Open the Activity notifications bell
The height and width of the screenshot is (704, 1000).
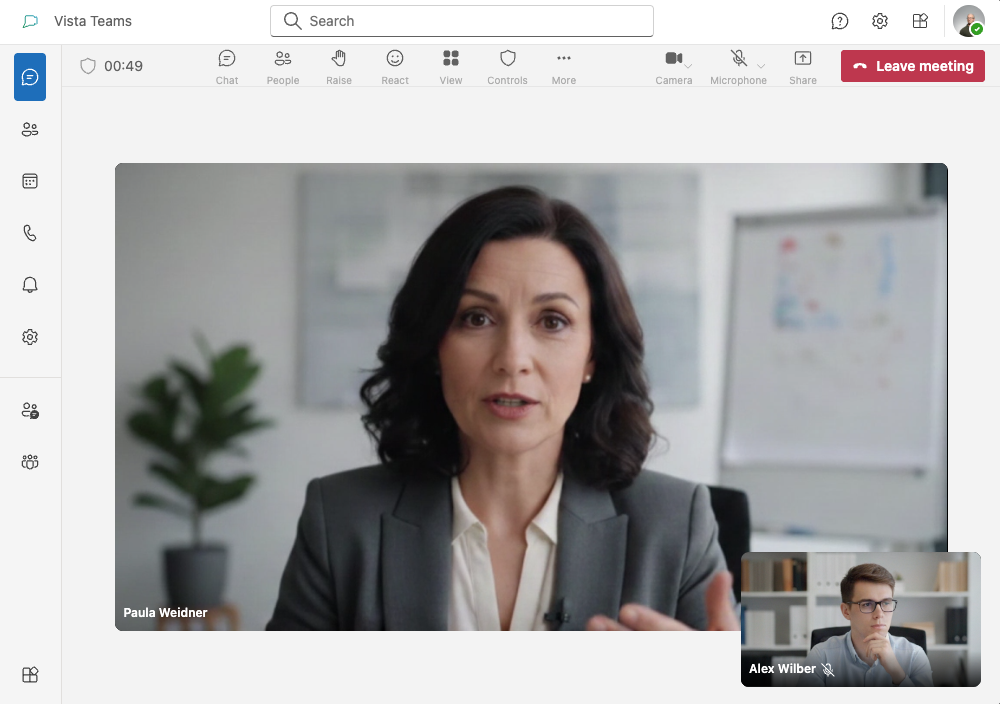coord(30,285)
